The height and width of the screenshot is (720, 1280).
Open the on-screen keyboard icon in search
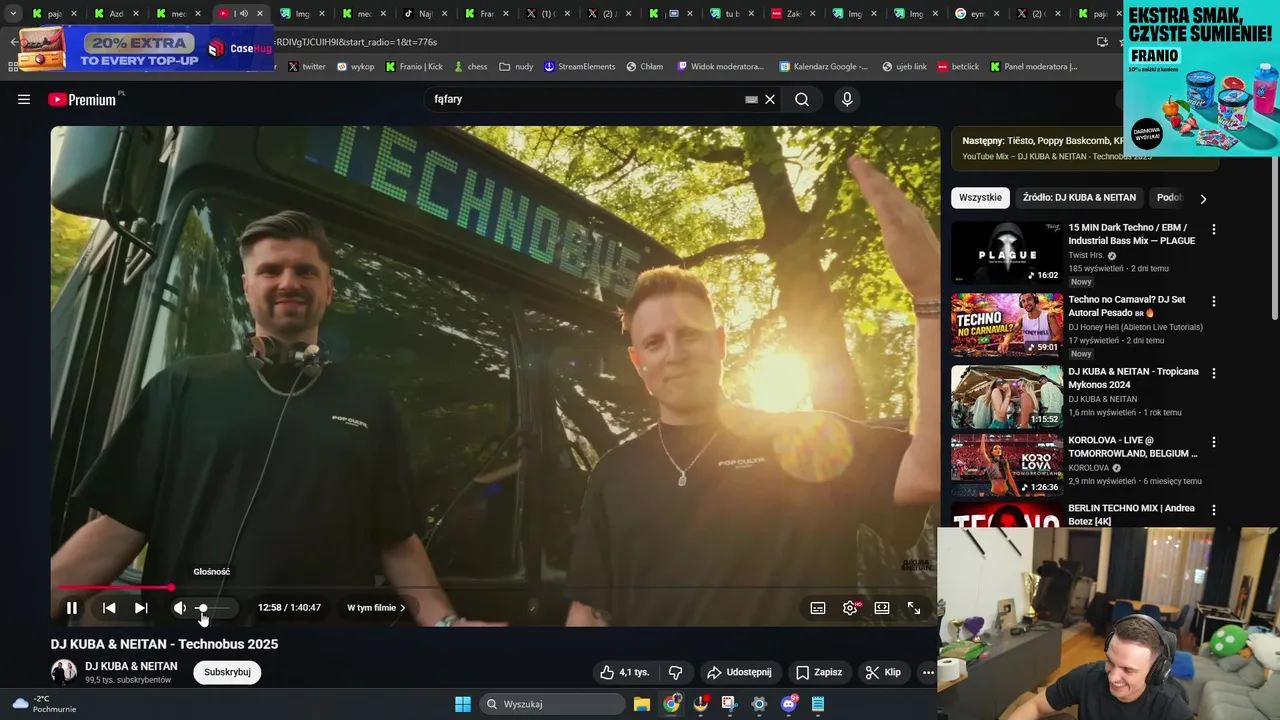[751, 99]
